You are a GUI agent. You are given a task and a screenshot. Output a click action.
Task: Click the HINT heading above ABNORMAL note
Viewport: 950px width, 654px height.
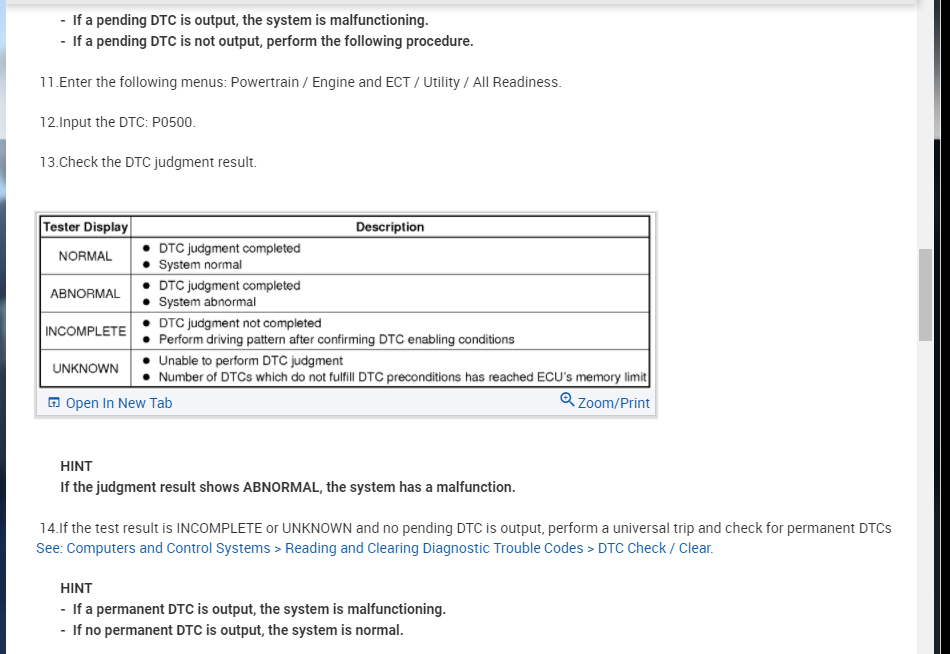click(x=76, y=466)
